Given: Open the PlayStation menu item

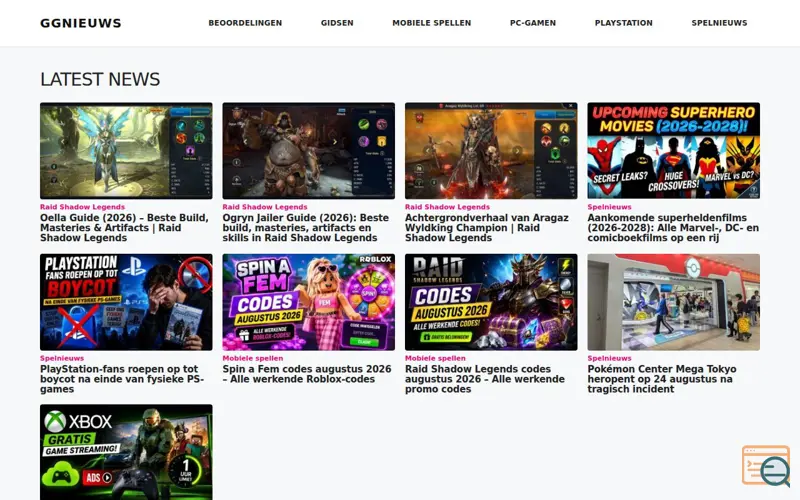Looking at the screenshot, I should [623, 23].
